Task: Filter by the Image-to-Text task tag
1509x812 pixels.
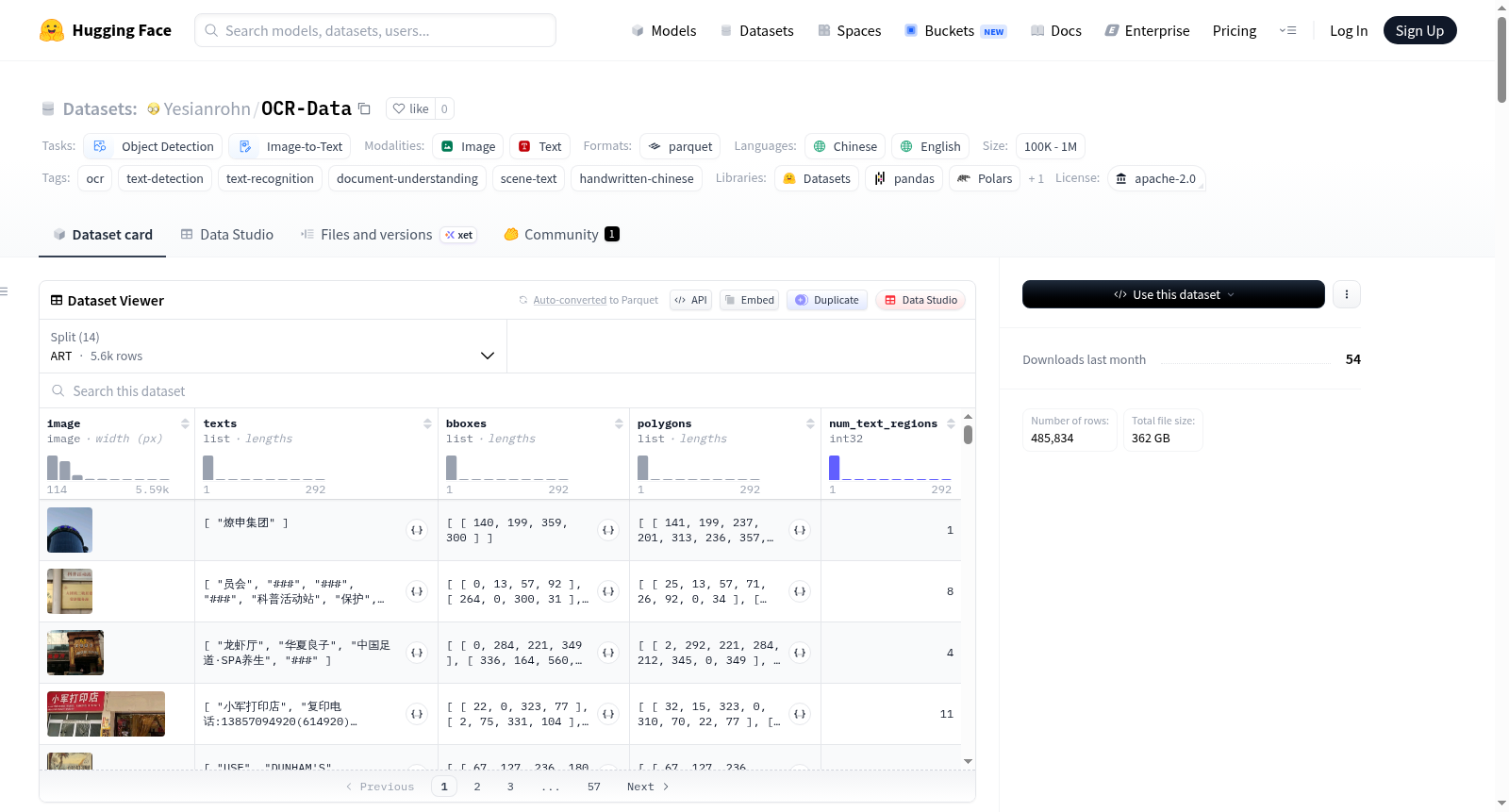Action: (x=290, y=146)
